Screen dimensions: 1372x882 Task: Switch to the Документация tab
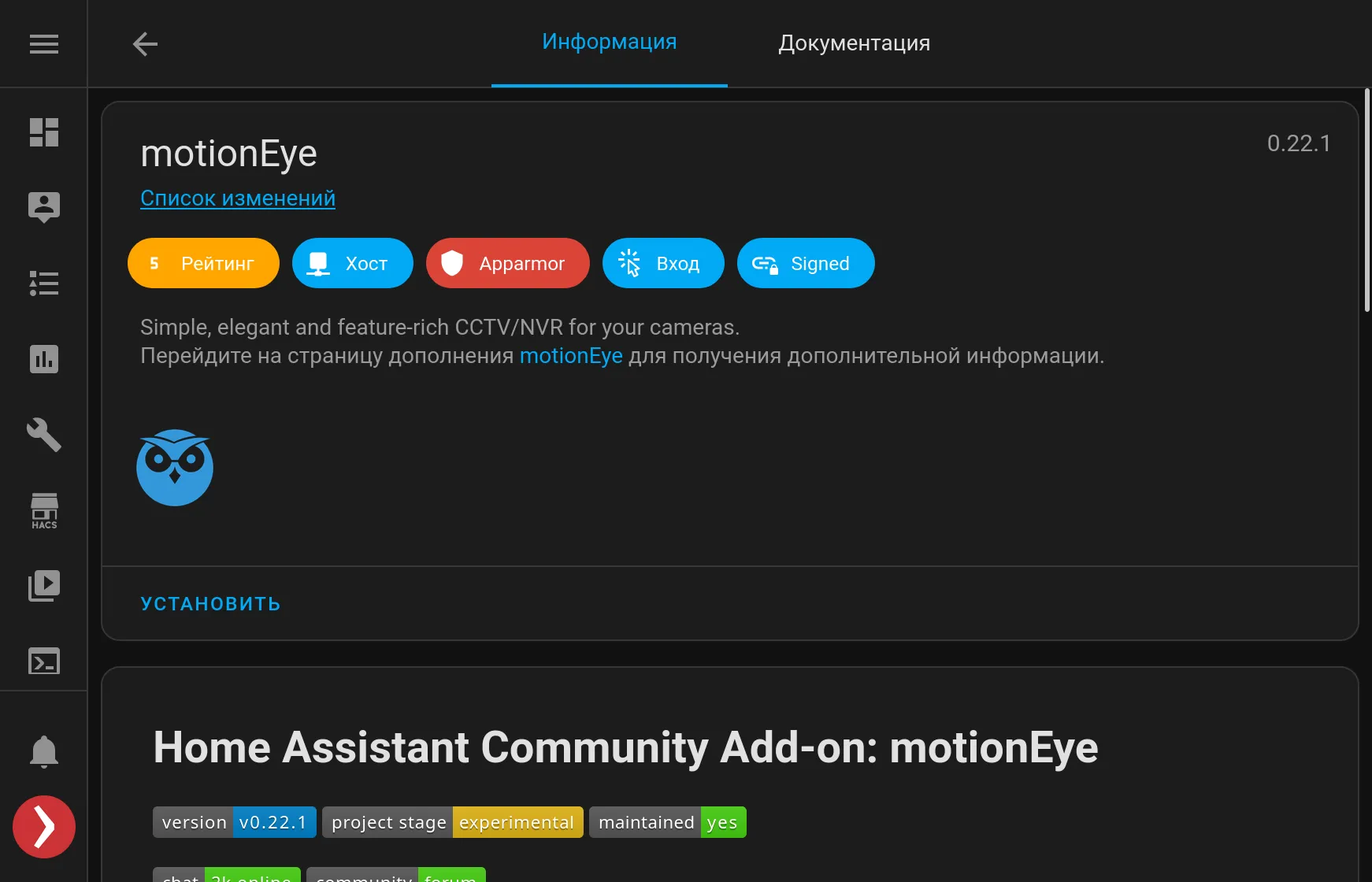tap(855, 43)
